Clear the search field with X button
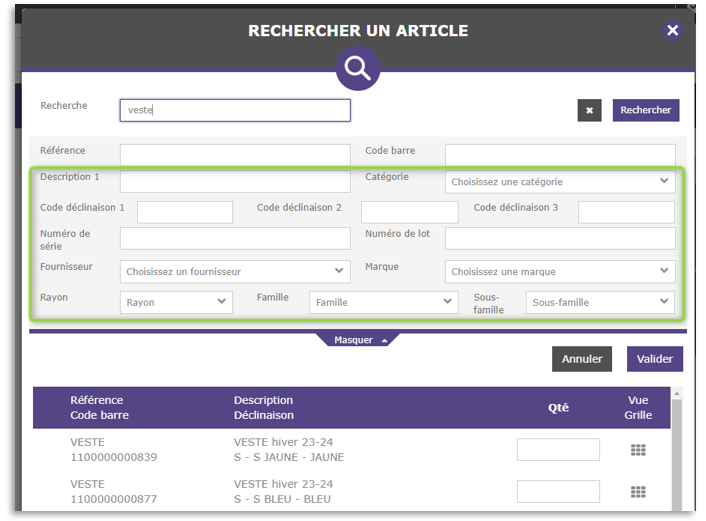706x521 pixels. (589, 110)
